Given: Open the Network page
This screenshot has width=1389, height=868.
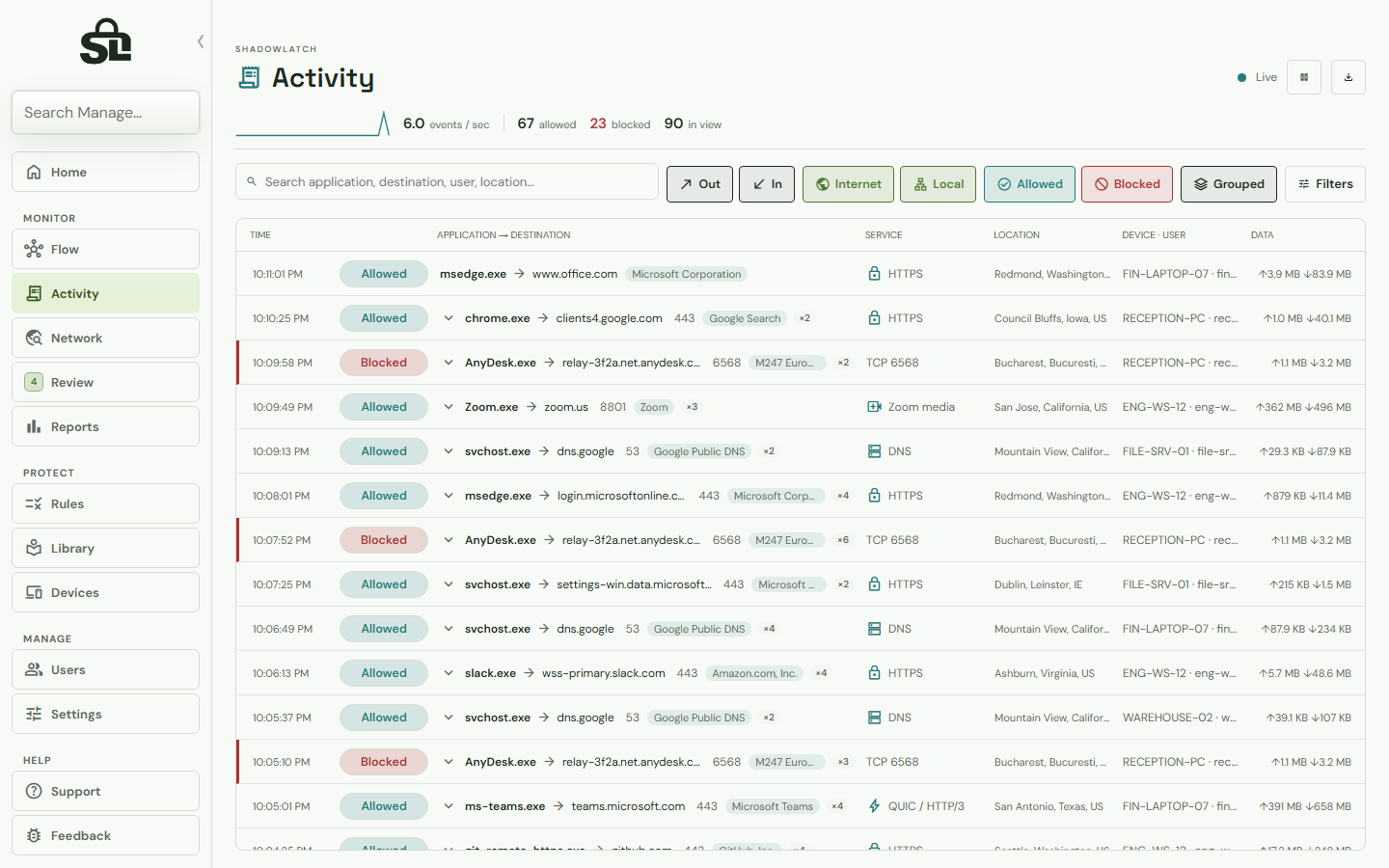Looking at the screenshot, I should [106, 338].
